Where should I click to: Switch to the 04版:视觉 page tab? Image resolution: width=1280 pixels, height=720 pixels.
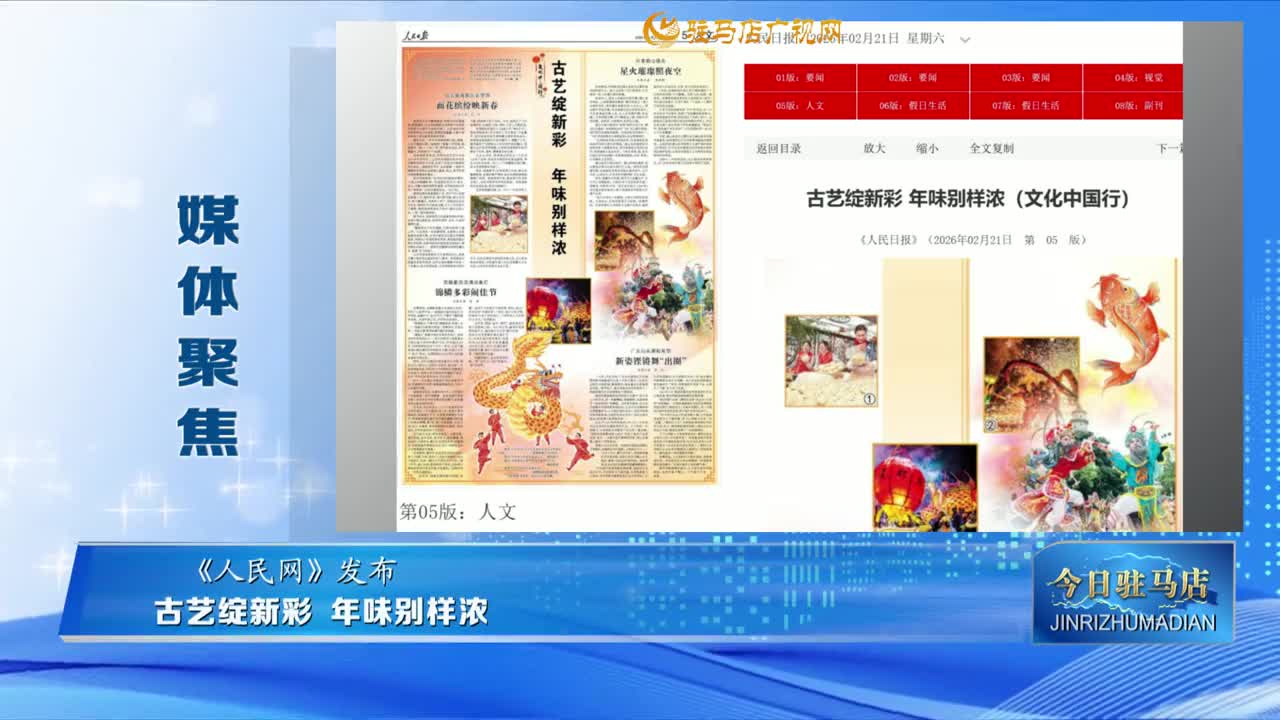coord(1133,78)
